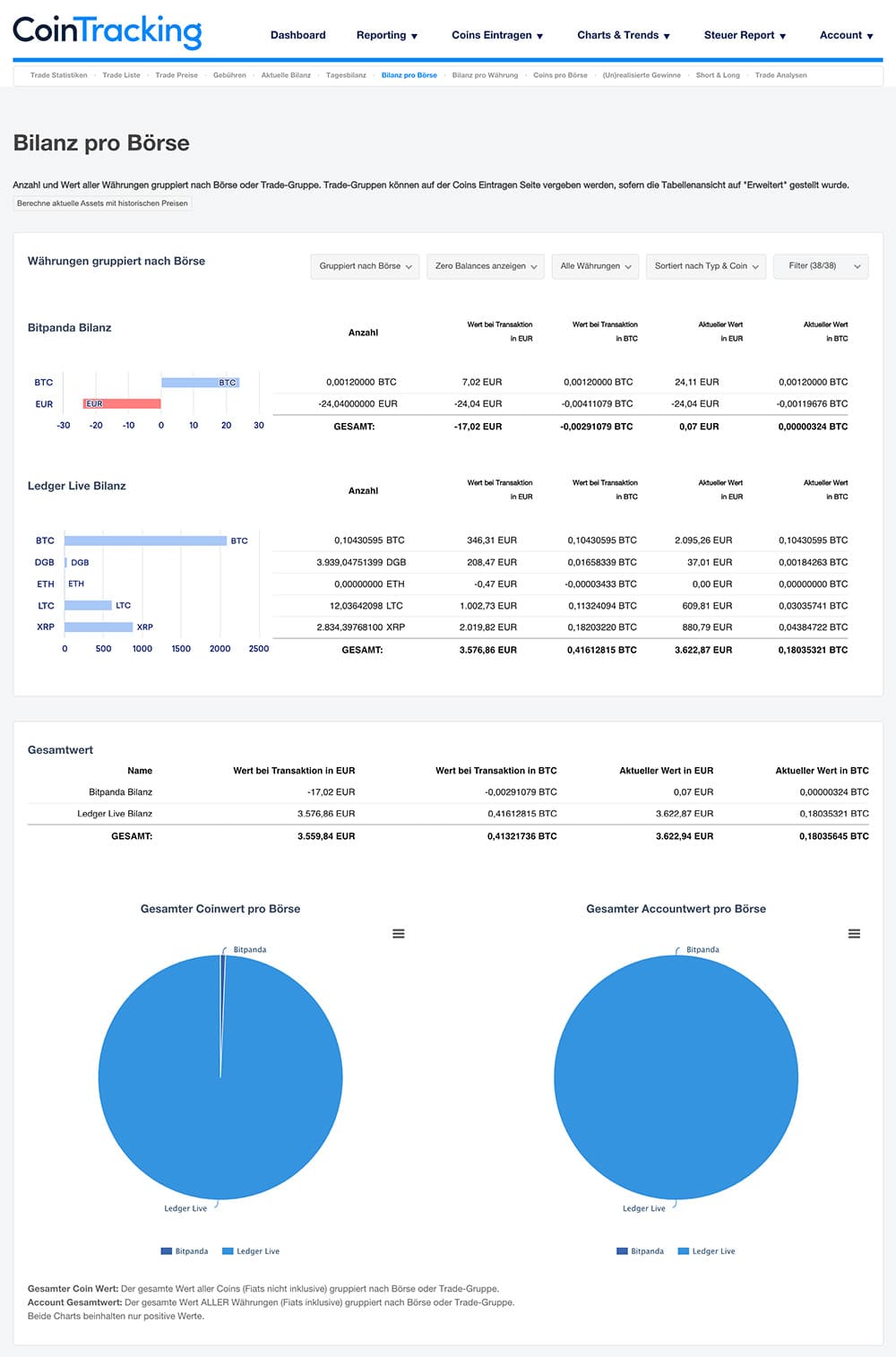Select Bilanz pro Börse tab

[409, 75]
